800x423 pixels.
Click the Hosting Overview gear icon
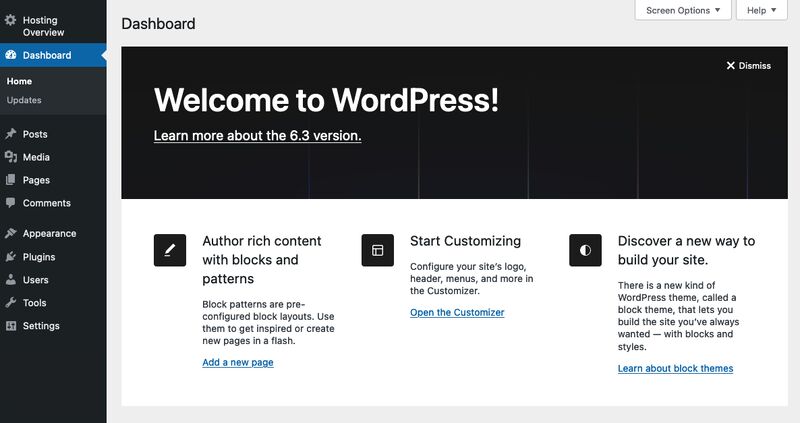tap(10, 20)
